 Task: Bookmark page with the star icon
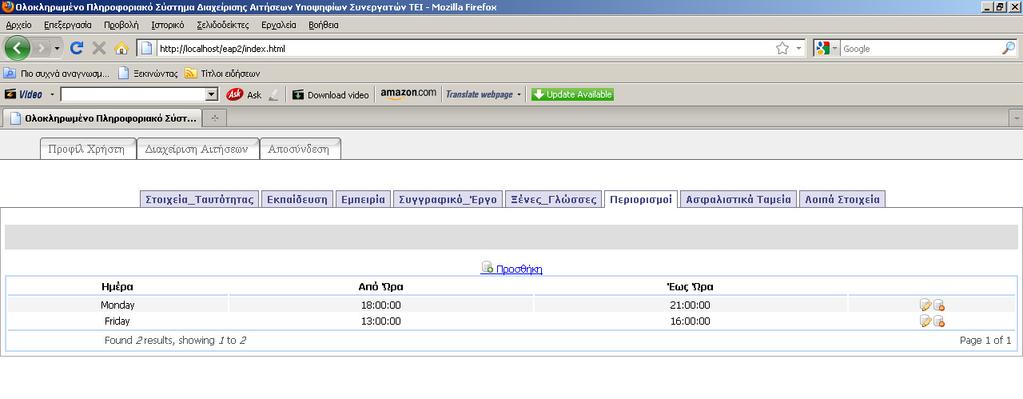coord(782,48)
